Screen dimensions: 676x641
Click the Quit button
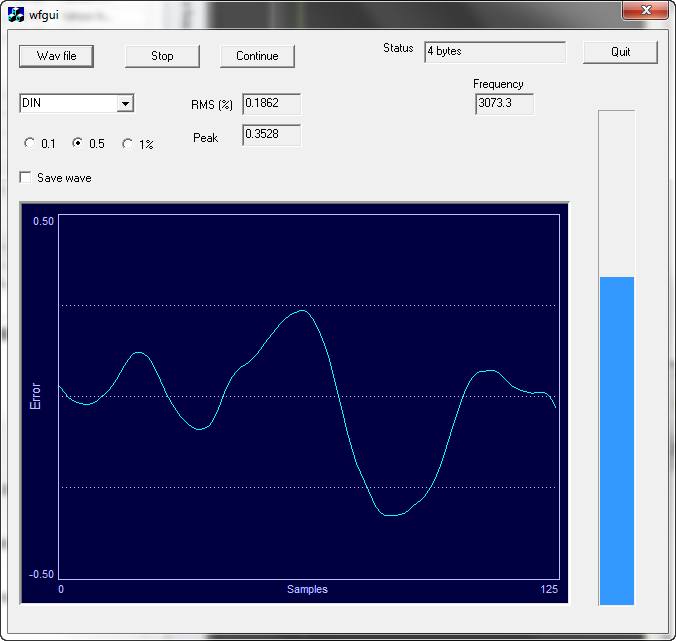pyautogui.click(x=620, y=52)
